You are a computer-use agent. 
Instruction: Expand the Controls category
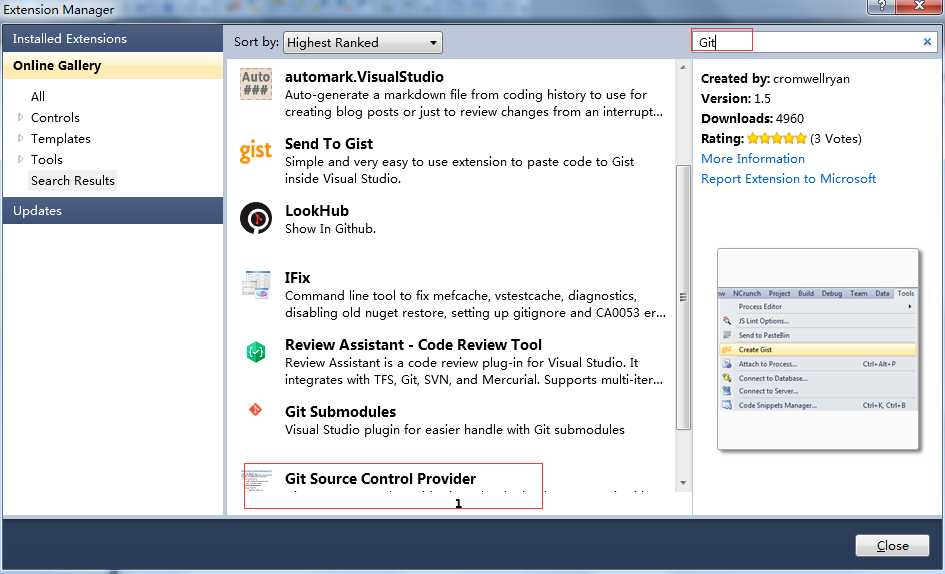click(20, 117)
